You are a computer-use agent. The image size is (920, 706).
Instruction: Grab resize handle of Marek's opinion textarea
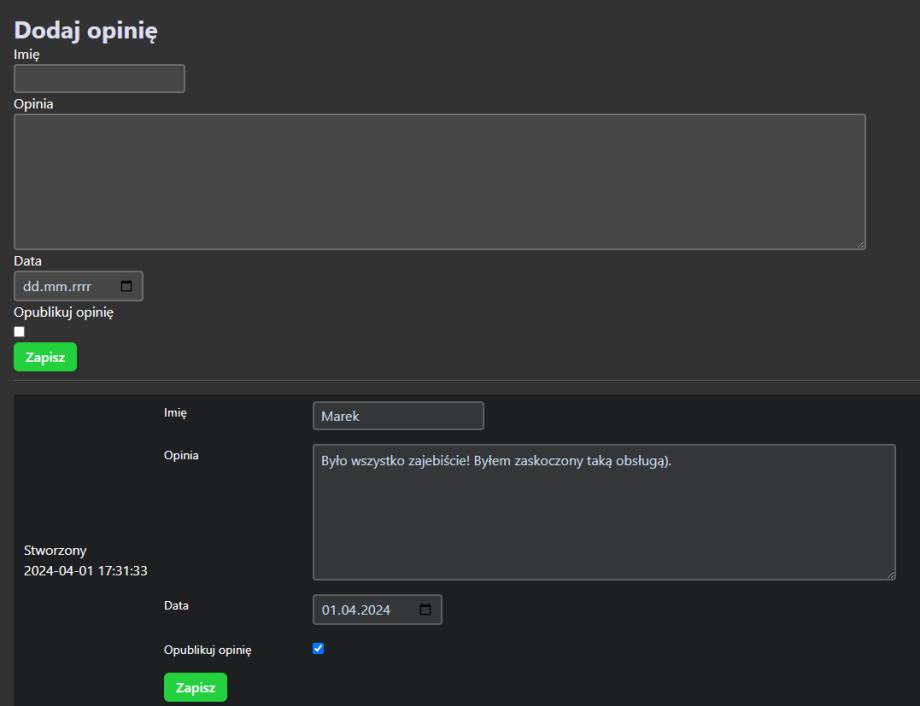[x=889, y=574]
